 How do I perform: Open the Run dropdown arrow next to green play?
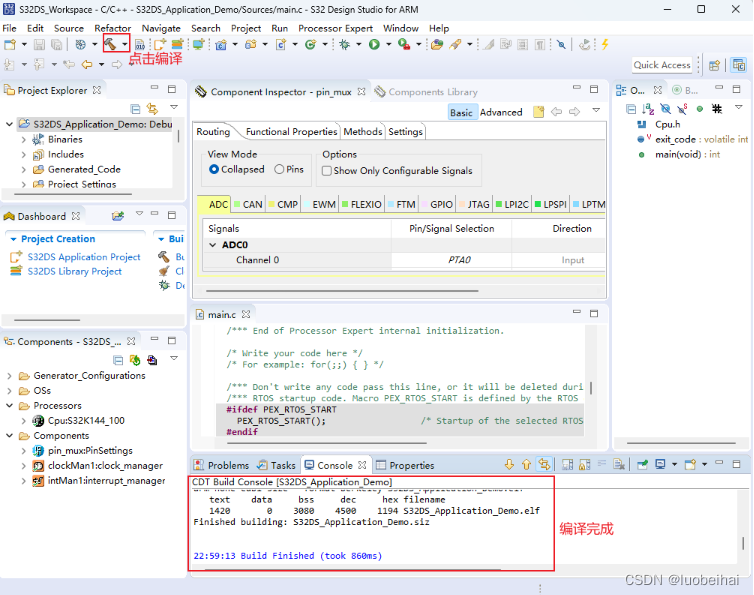(x=388, y=45)
